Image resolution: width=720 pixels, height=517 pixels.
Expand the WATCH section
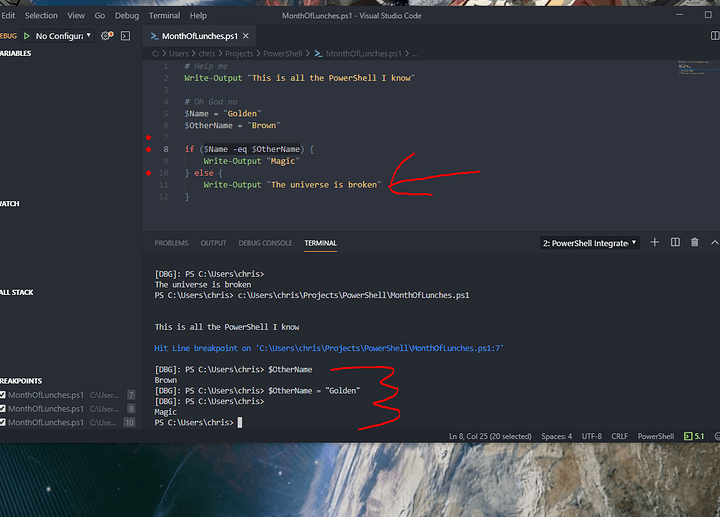click(10, 203)
